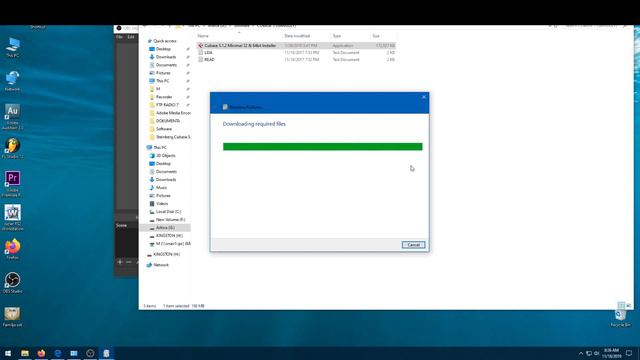Viewport: 640px width, 360px height.
Task: Click the taskbar clock and date
Action: 611,353
